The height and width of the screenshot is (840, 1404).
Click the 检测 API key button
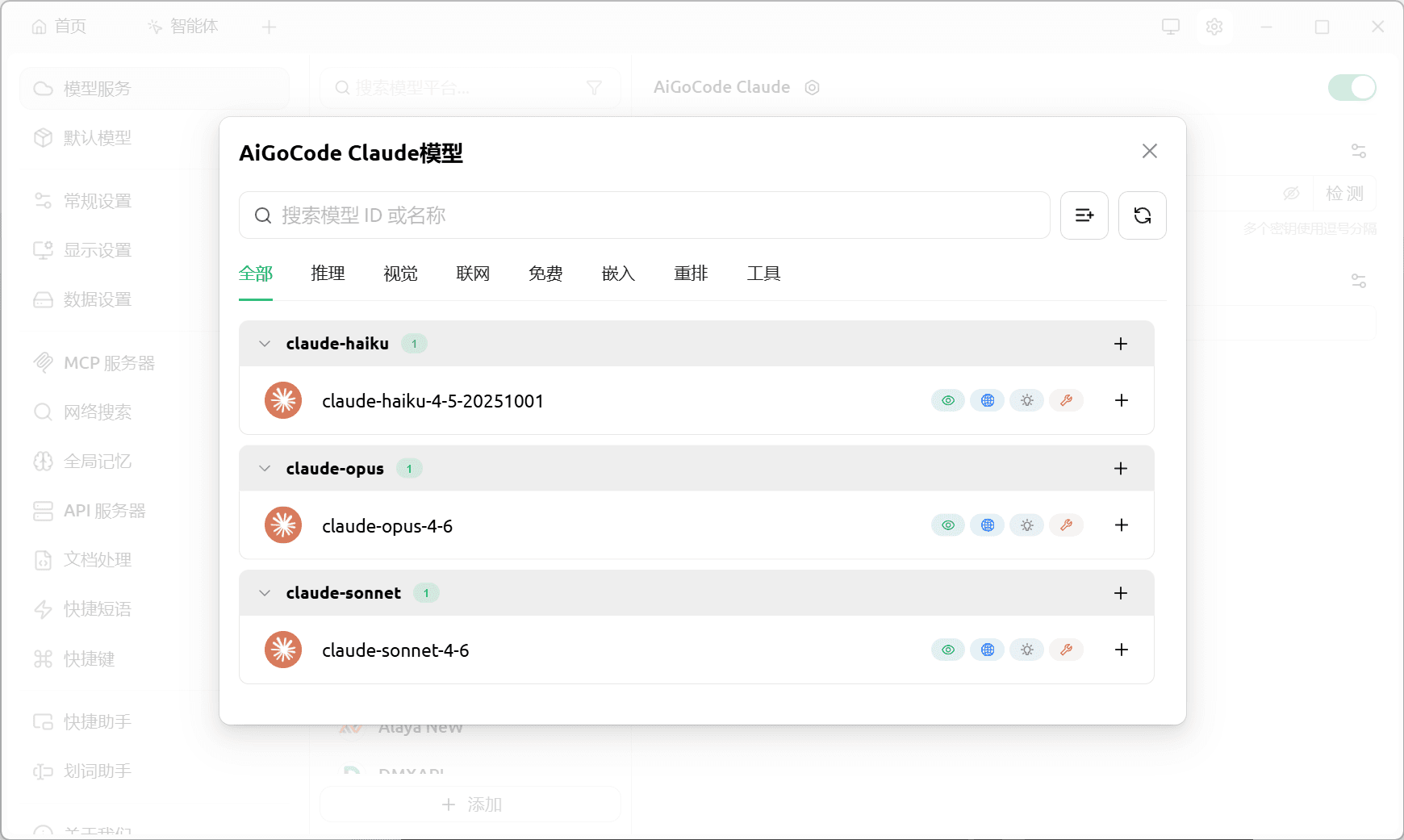pyautogui.click(x=1344, y=194)
